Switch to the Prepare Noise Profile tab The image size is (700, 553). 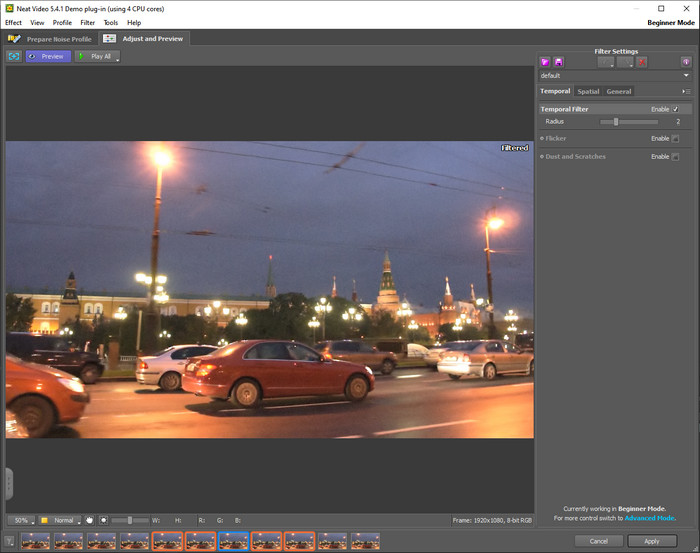(50, 39)
